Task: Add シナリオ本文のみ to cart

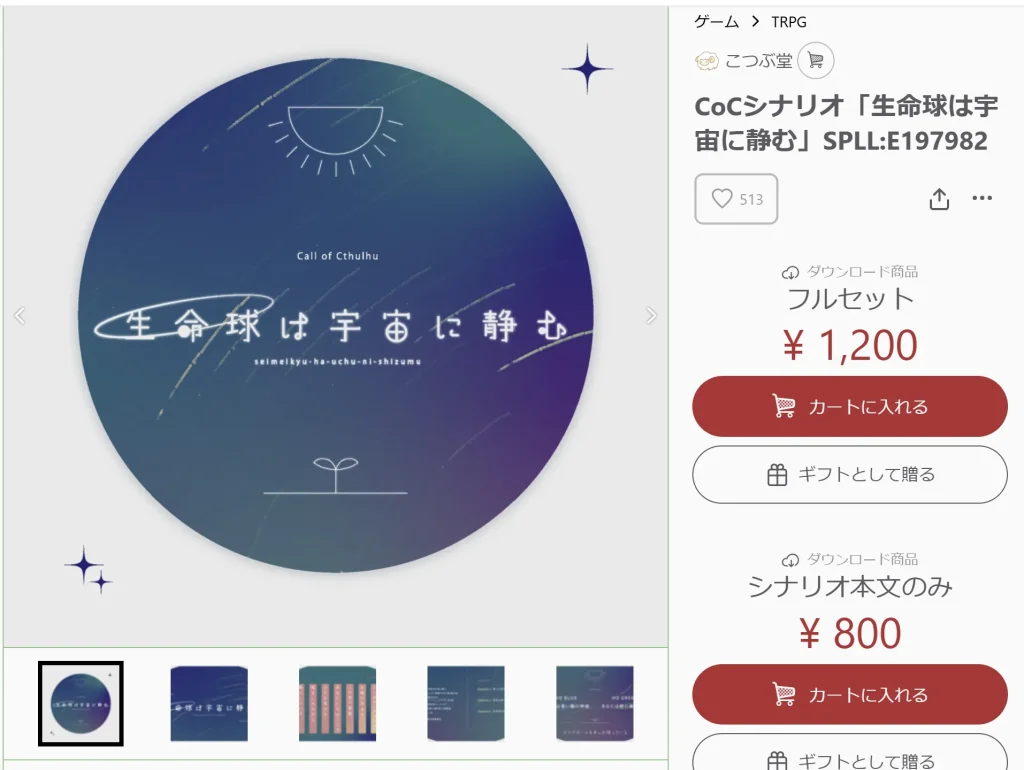Action: (850, 694)
